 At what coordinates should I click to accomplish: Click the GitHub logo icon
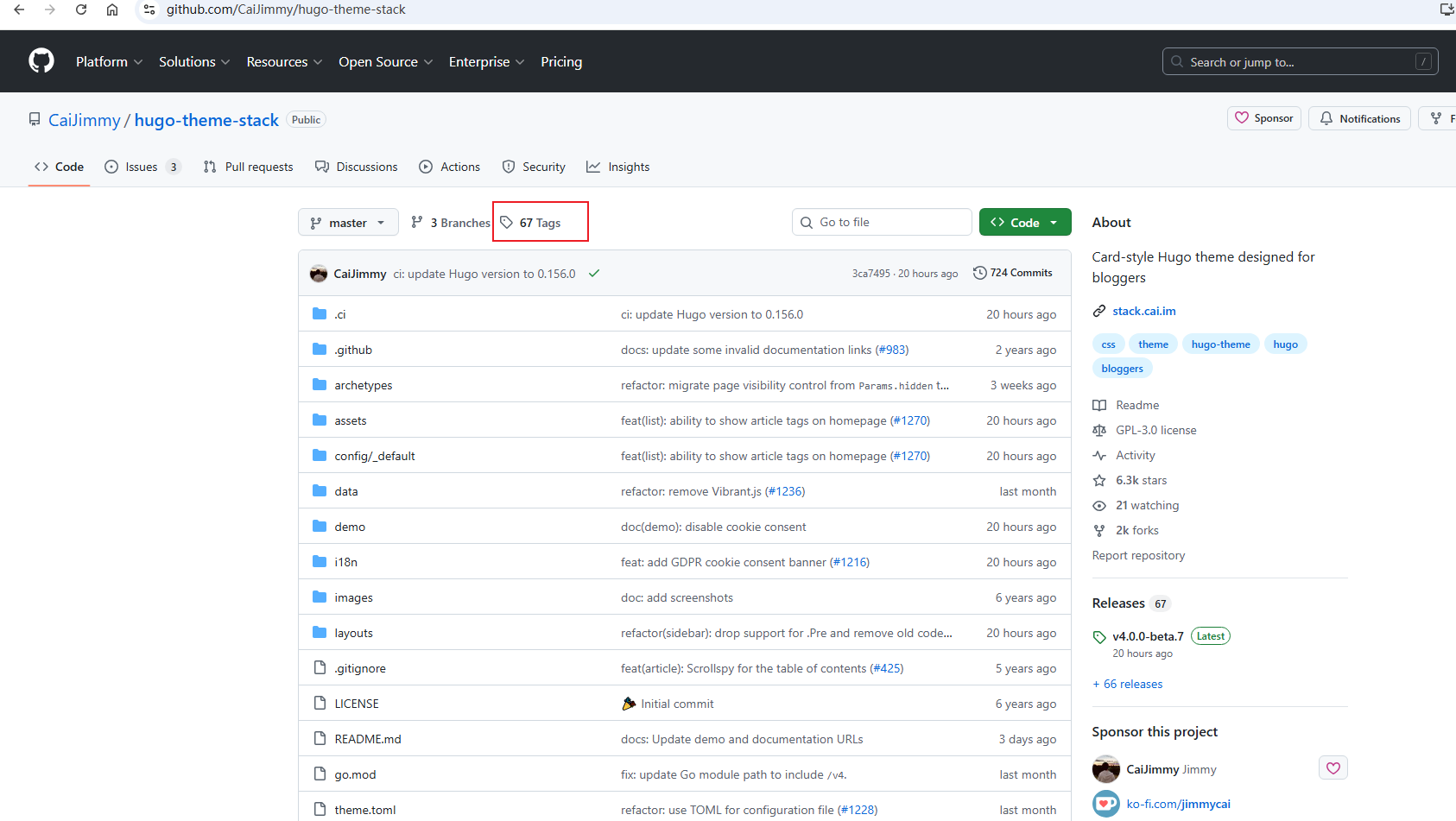coord(41,61)
